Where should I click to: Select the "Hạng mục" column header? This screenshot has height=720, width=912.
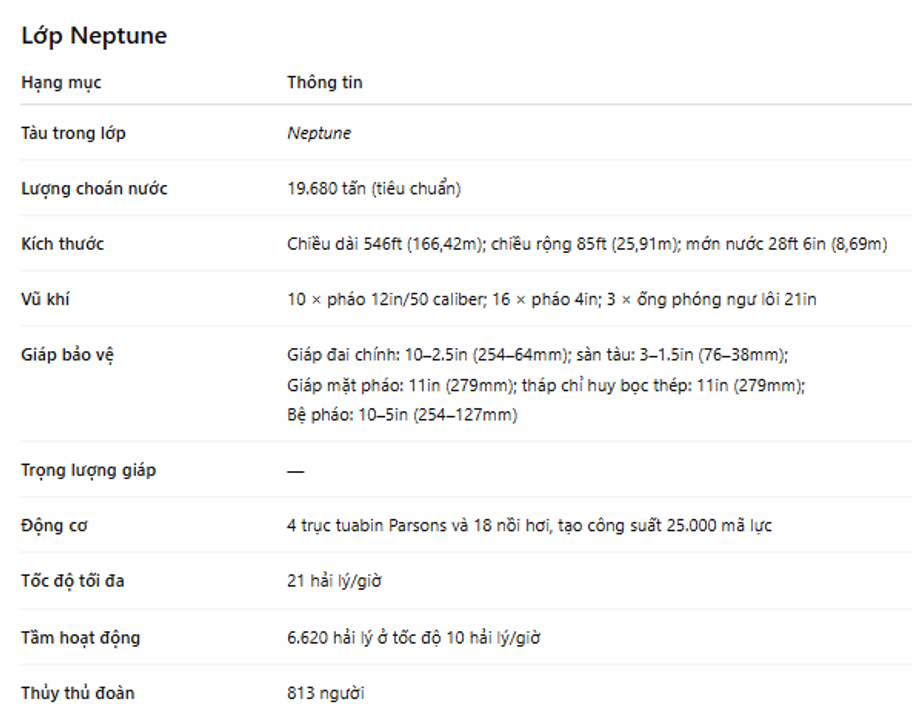(61, 82)
